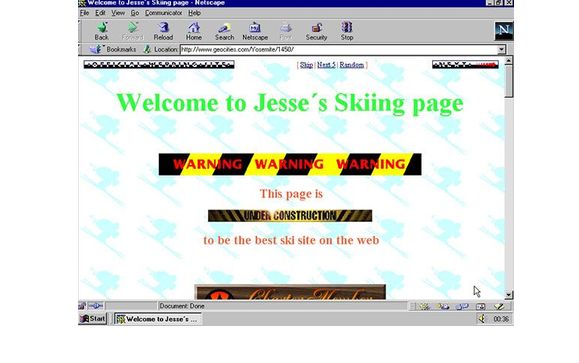Image resolution: width=579 pixels, height=363 pixels.
Task: Open the Security info button
Action: [x=316, y=31]
